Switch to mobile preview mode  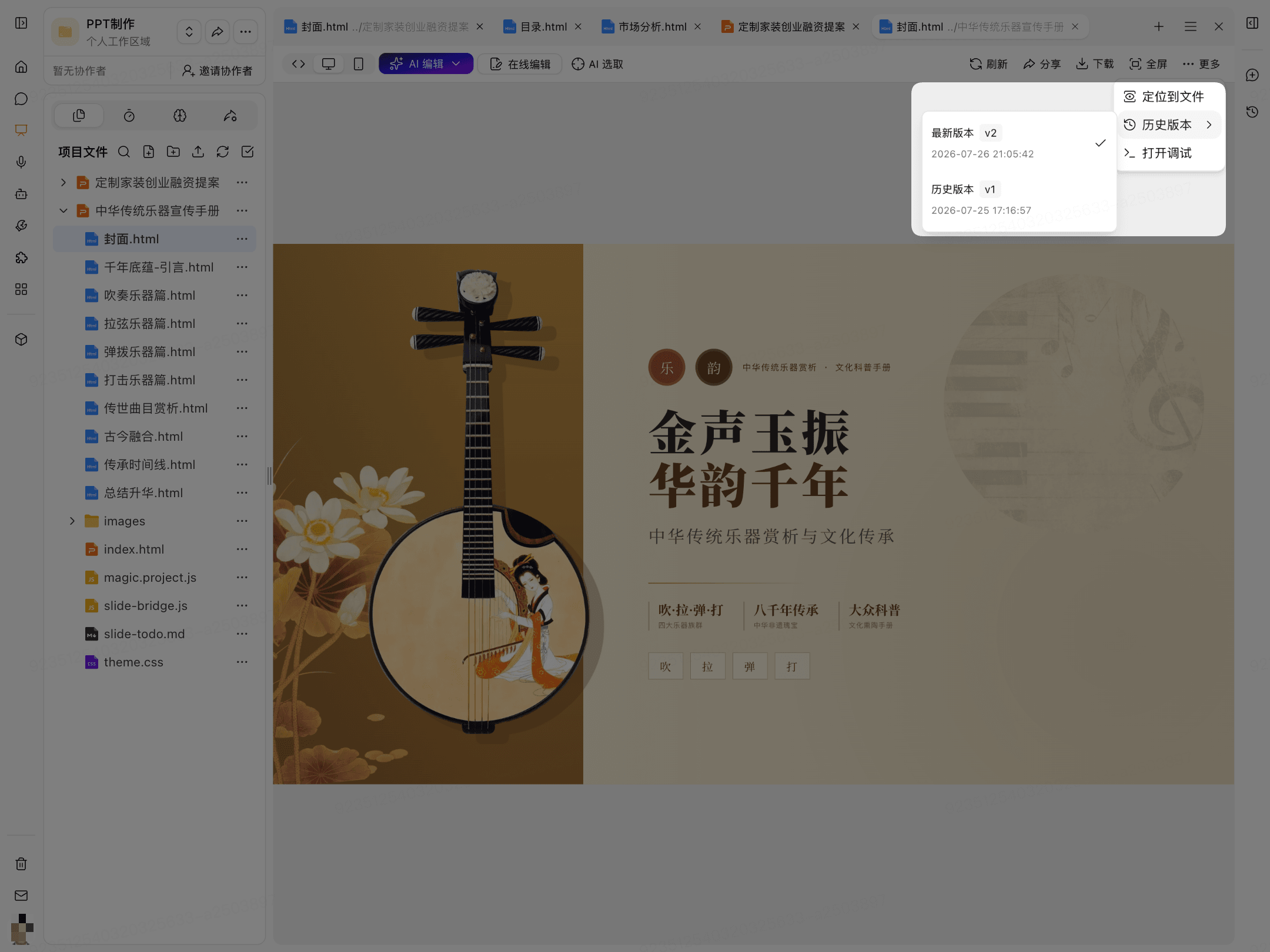click(359, 64)
